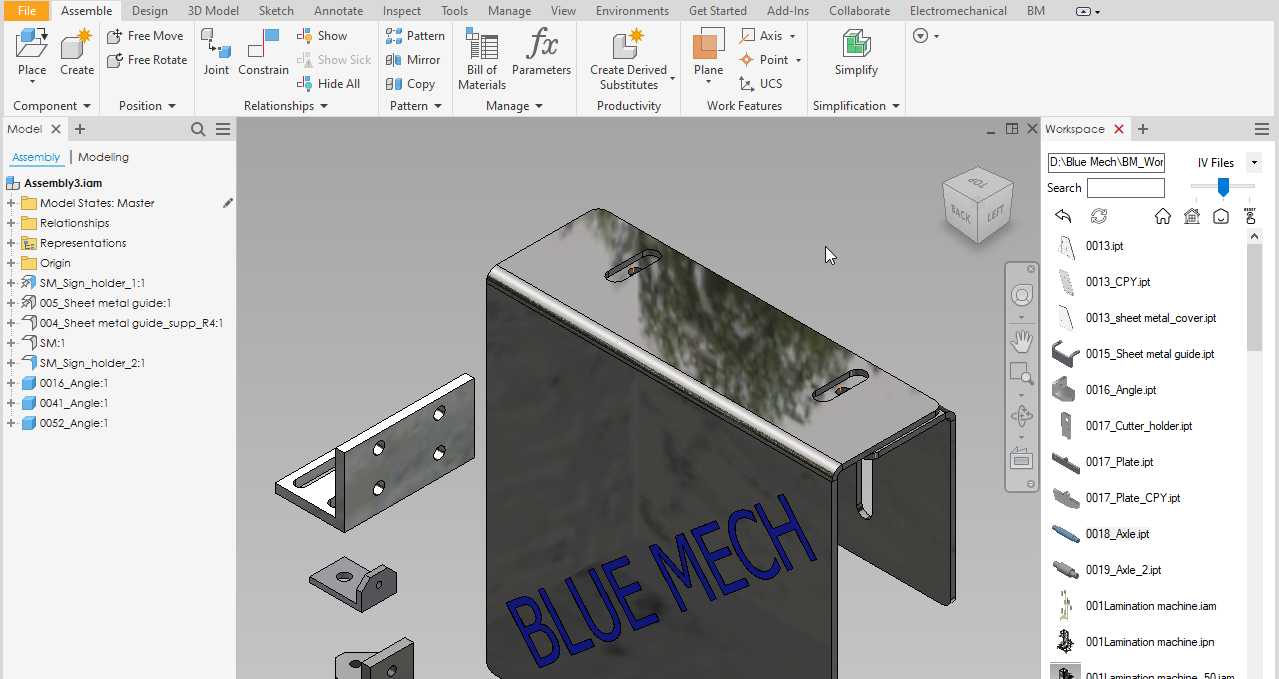Expand the Model States: Master node
The height and width of the screenshot is (679, 1279).
coord(11,203)
